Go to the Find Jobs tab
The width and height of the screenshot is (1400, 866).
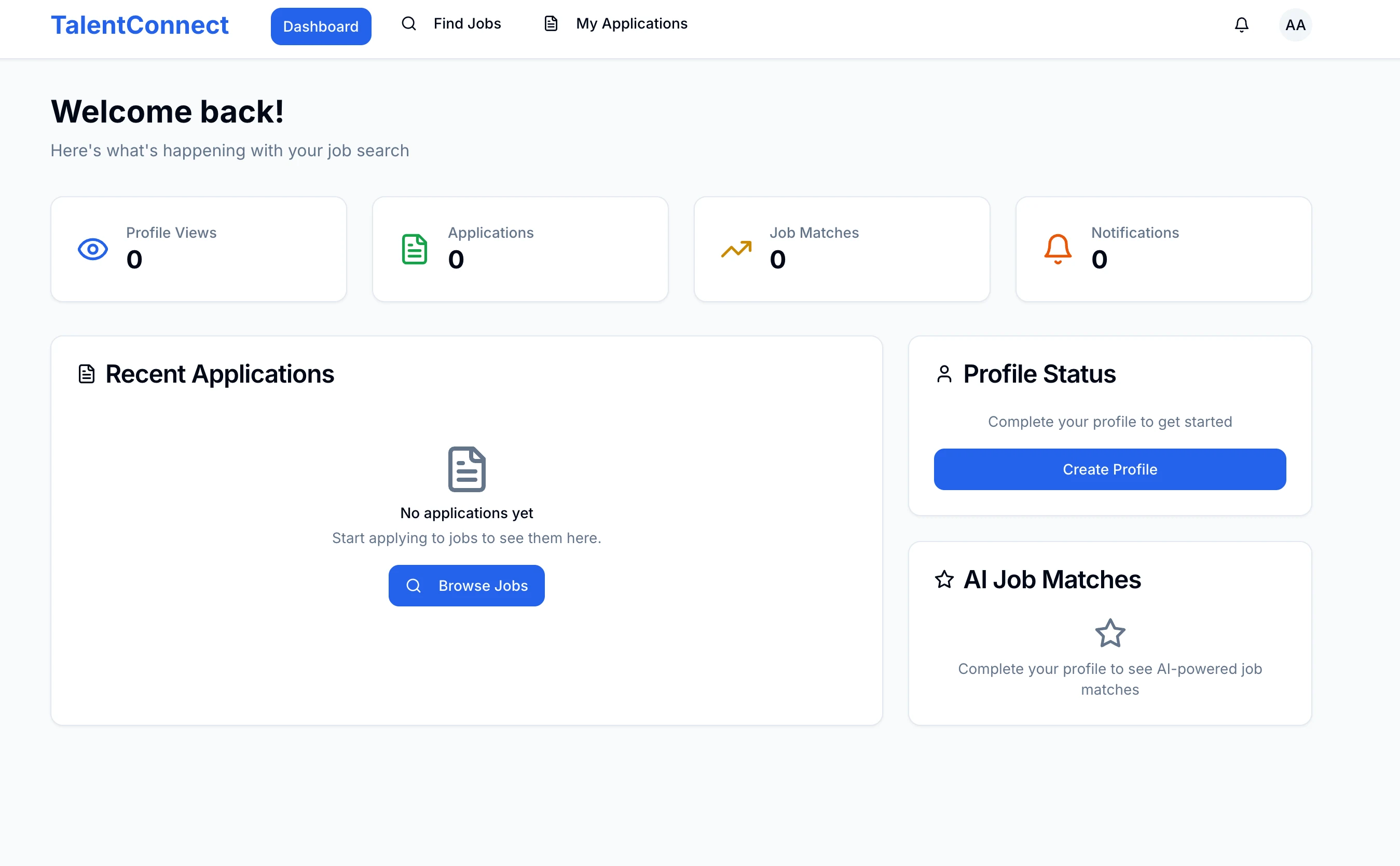click(467, 23)
